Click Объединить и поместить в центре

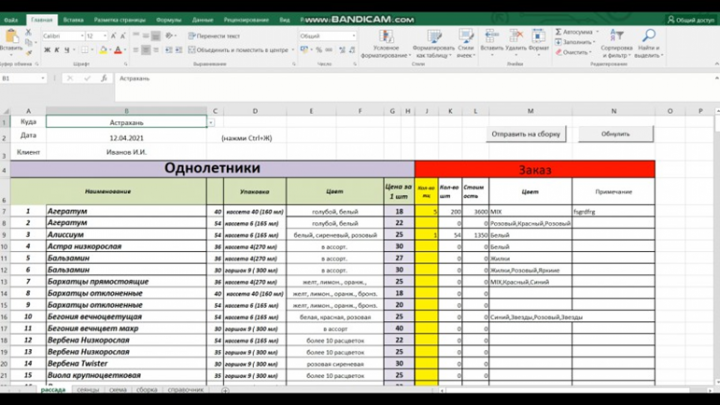pyautogui.click(x=239, y=50)
